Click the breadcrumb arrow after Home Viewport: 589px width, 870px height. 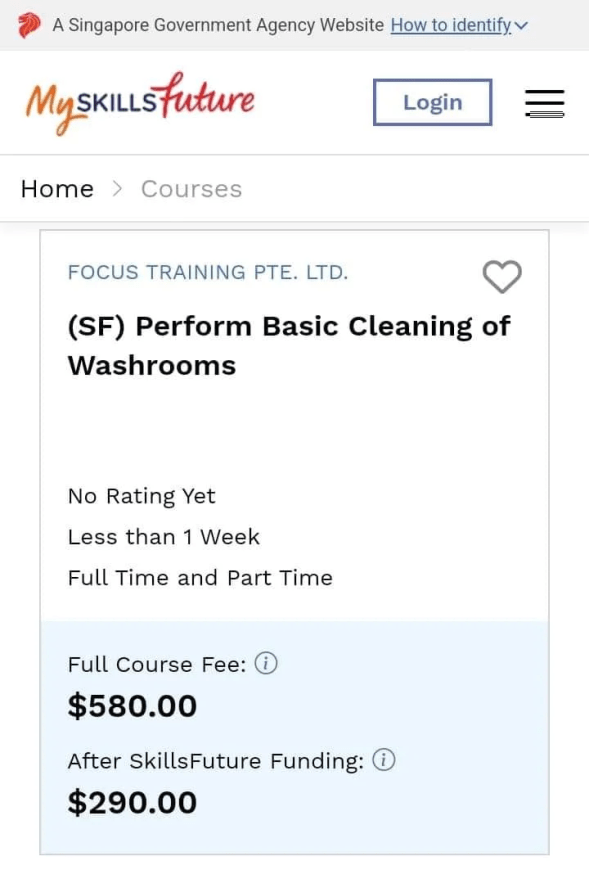click(x=117, y=189)
